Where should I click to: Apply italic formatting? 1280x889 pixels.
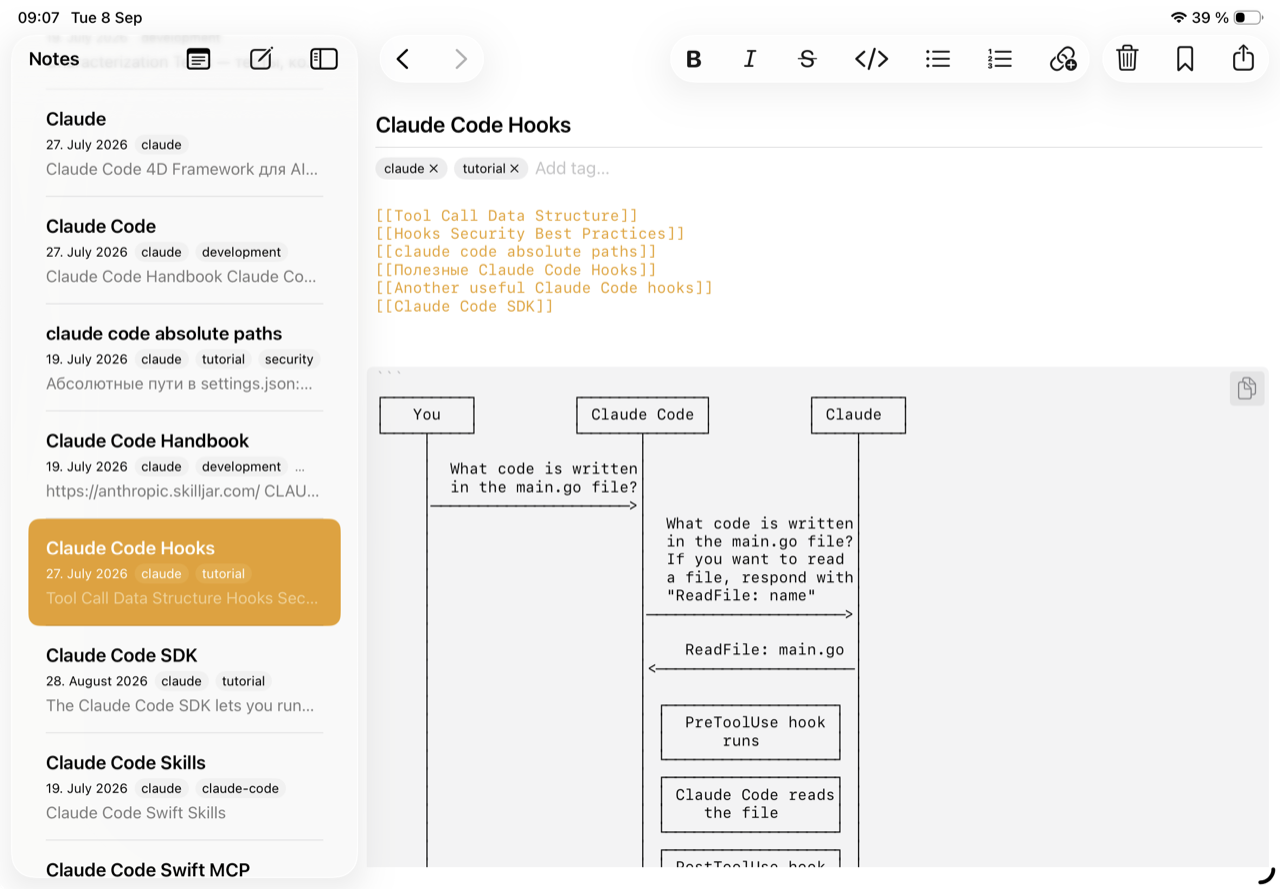click(750, 59)
